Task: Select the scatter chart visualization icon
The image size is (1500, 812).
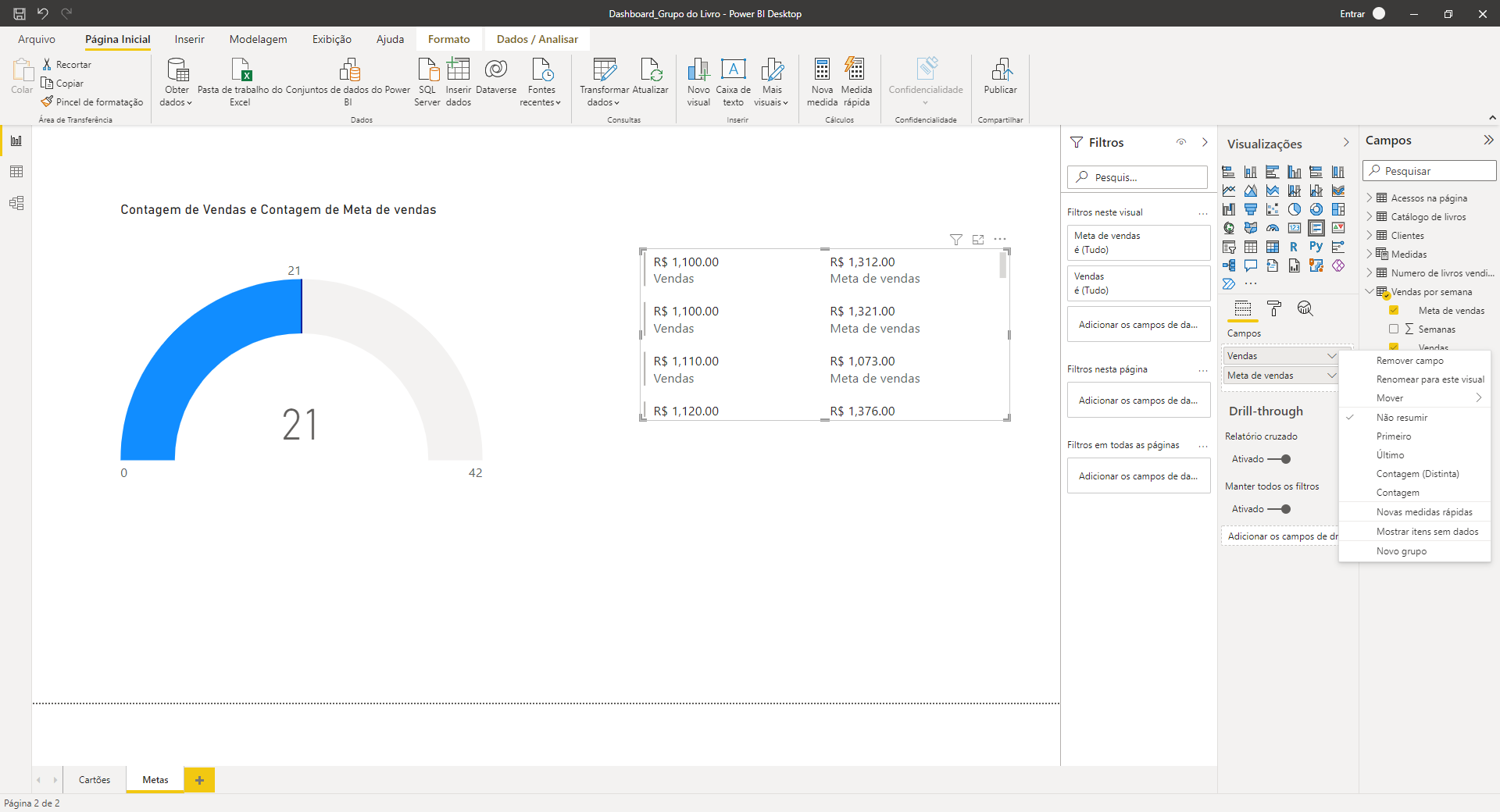Action: (1273, 209)
